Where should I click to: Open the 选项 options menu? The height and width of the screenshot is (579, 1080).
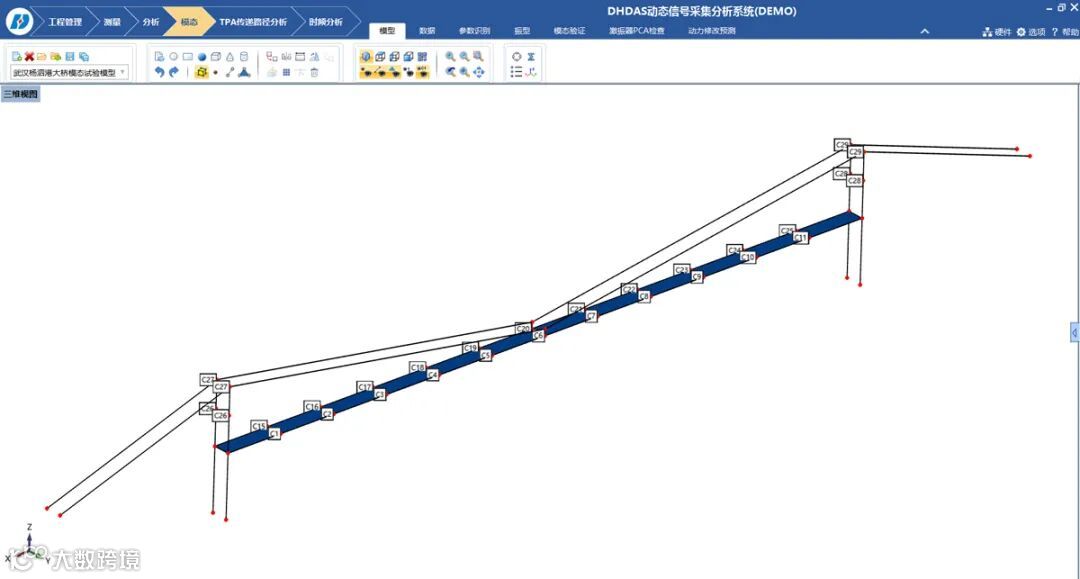[x=1030, y=32]
